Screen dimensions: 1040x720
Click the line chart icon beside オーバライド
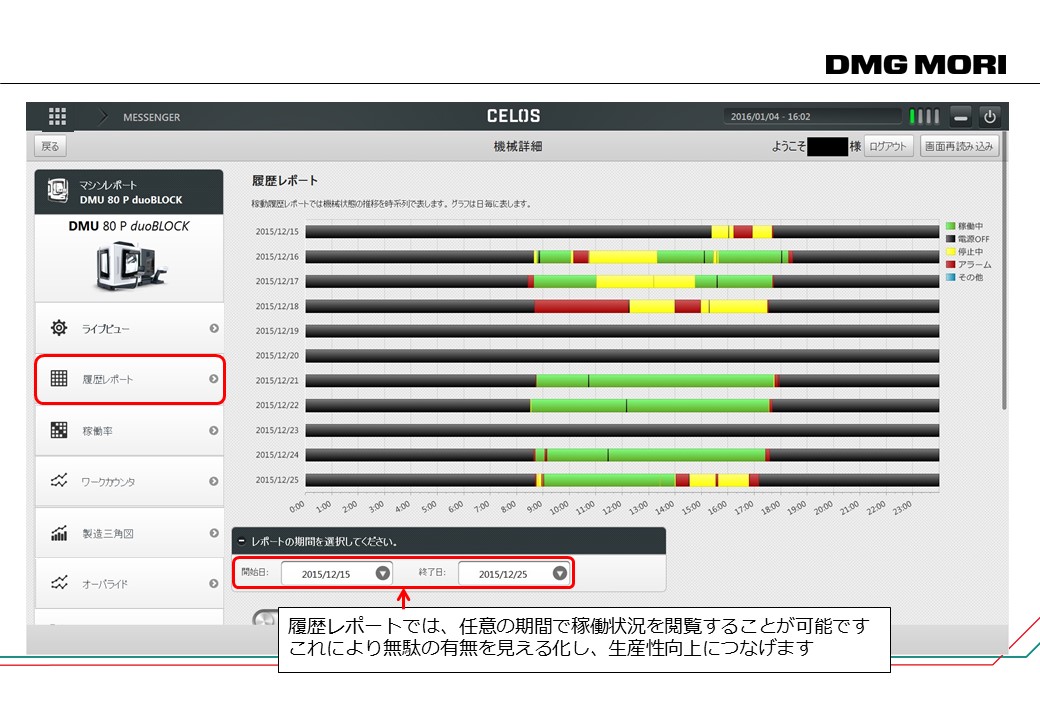click(59, 583)
